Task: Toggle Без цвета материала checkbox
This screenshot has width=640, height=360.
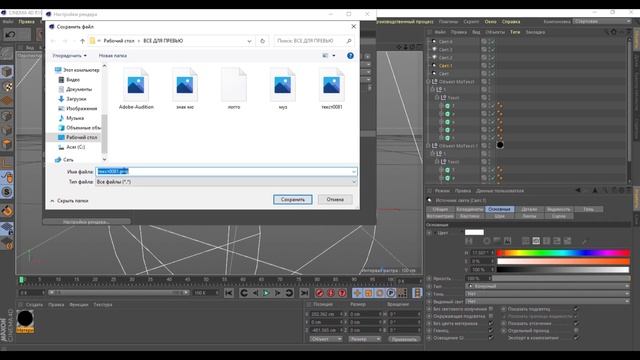Action: click(491, 323)
